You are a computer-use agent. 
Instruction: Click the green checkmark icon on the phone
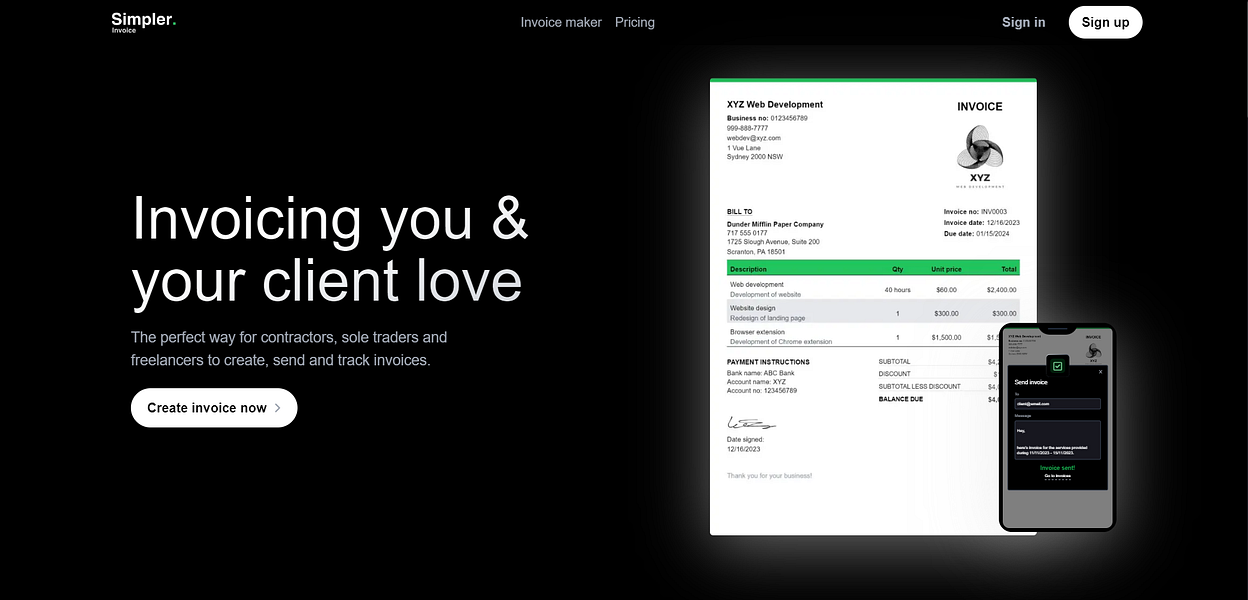(1057, 364)
